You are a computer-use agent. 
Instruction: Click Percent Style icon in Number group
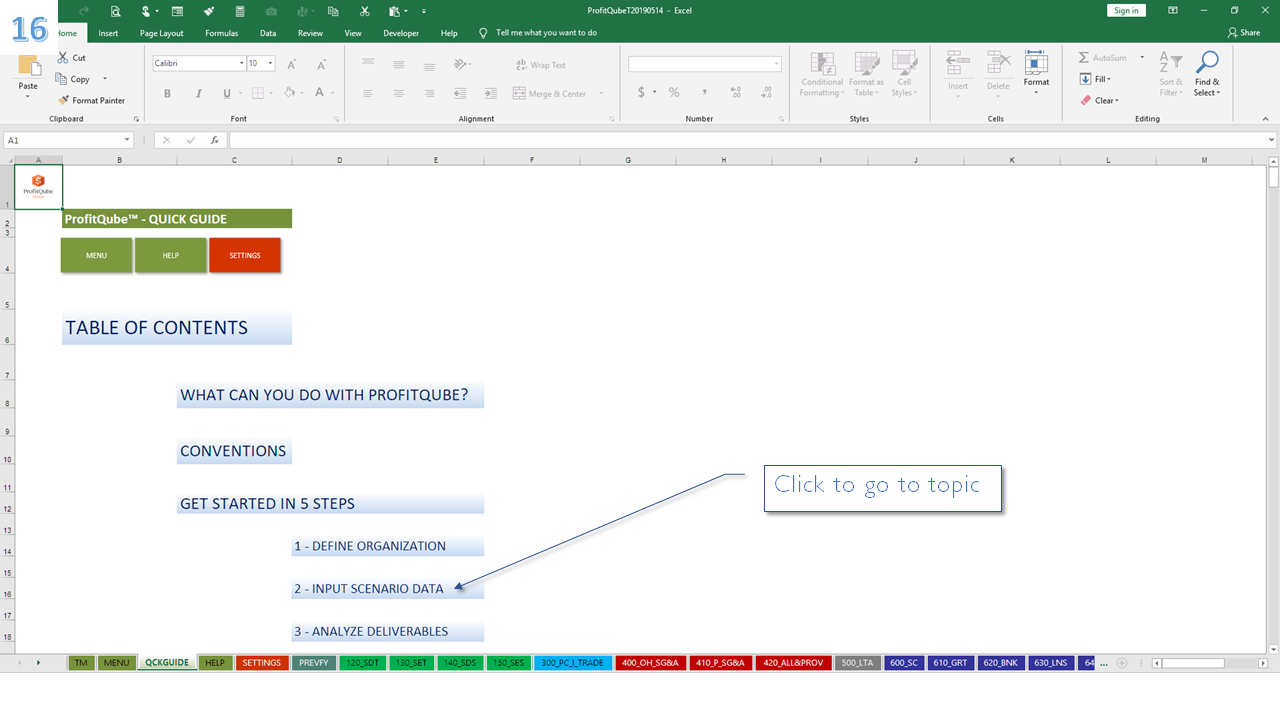coord(674,92)
